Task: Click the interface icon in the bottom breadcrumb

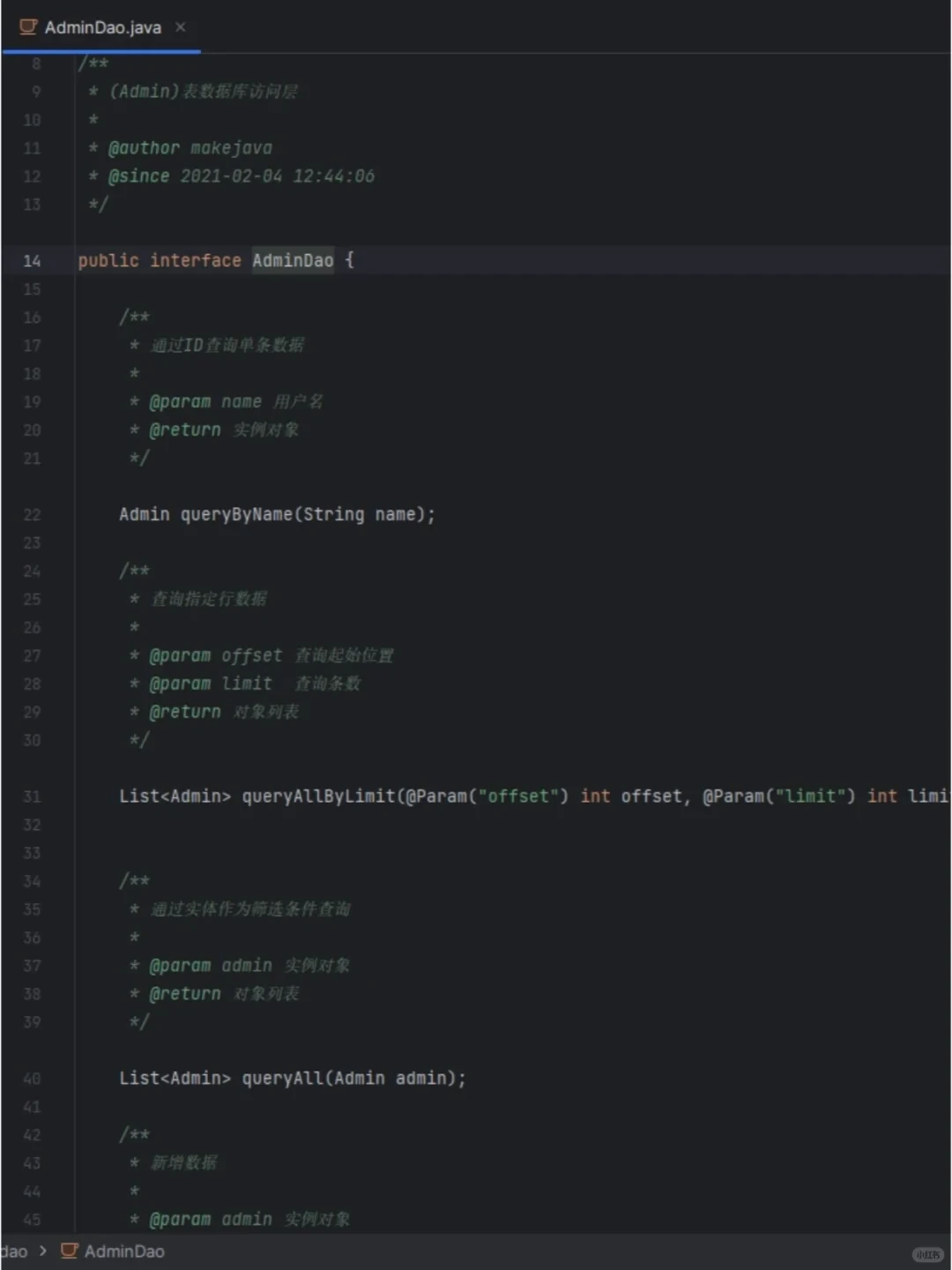Action: point(69,1251)
